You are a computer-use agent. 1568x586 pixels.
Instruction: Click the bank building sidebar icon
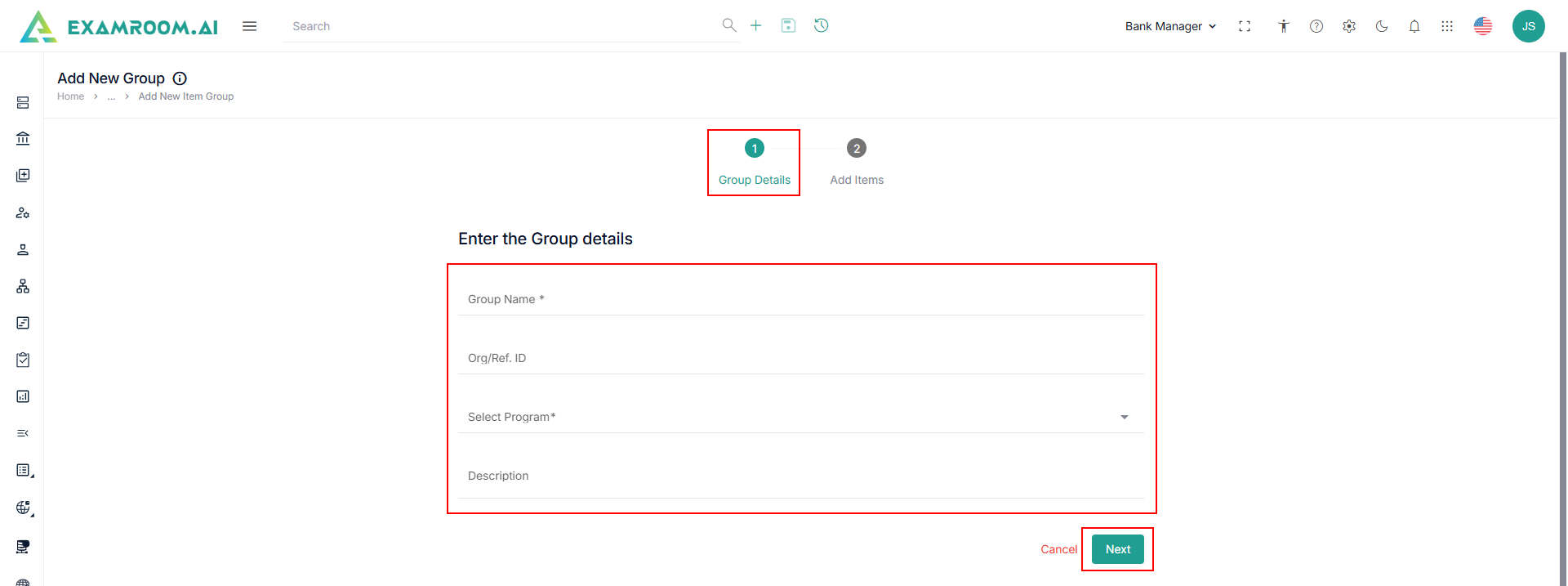pyautogui.click(x=23, y=139)
